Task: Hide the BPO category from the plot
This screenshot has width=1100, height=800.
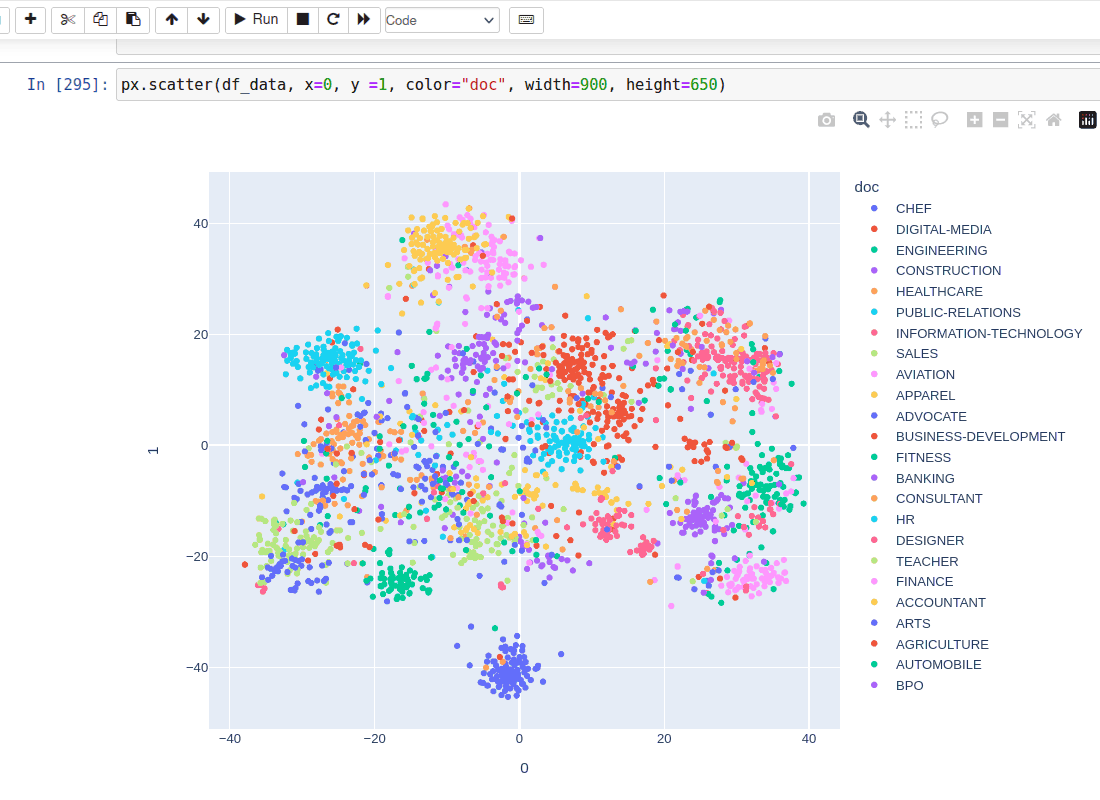Action: tap(909, 685)
